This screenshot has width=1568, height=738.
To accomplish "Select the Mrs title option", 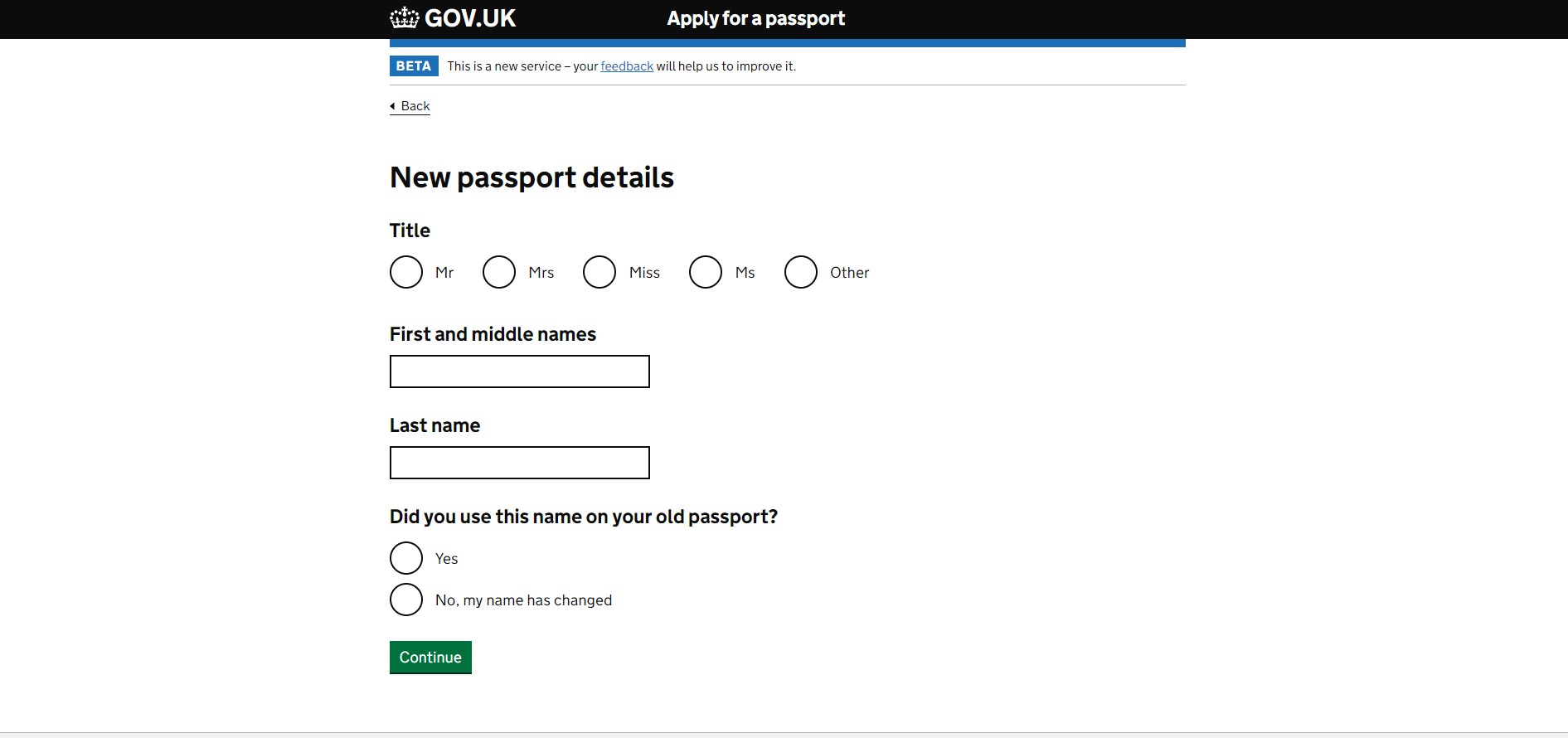I will click(x=499, y=272).
